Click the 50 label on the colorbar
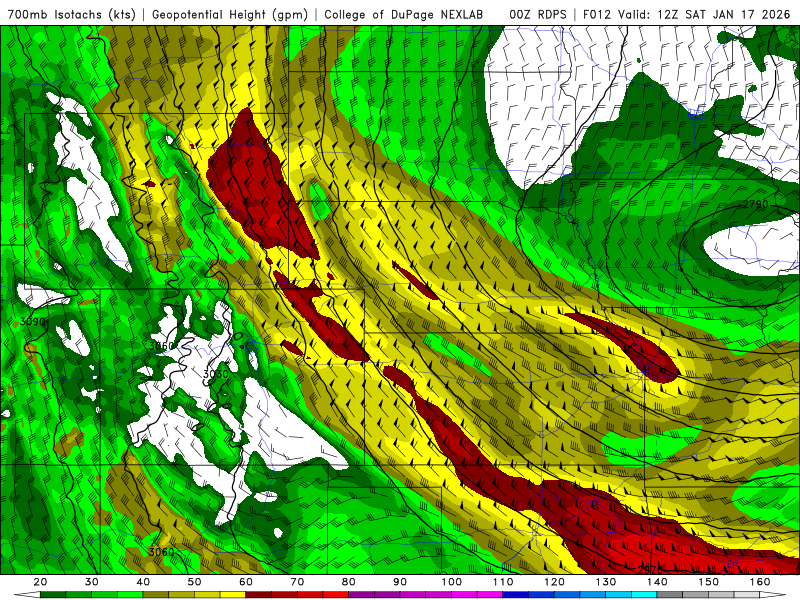This screenshot has height=600, width=800. tap(194, 582)
